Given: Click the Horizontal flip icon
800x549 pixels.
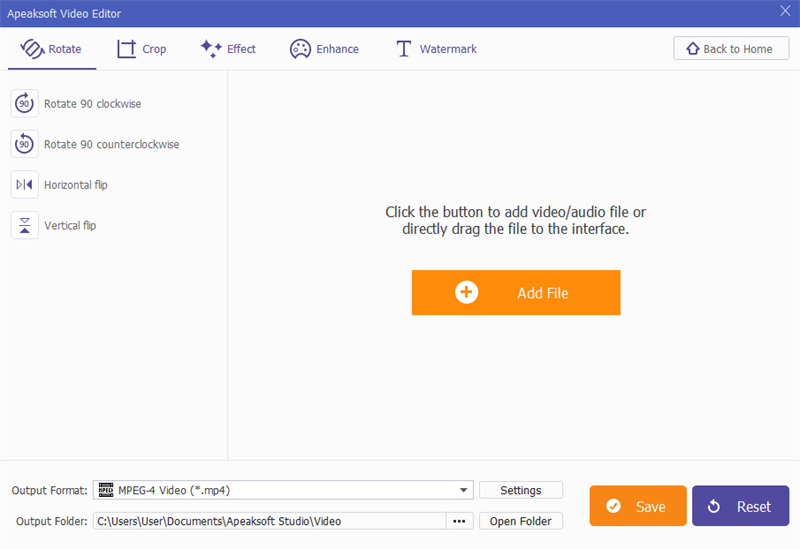Looking at the screenshot, I should click(24, 185).
